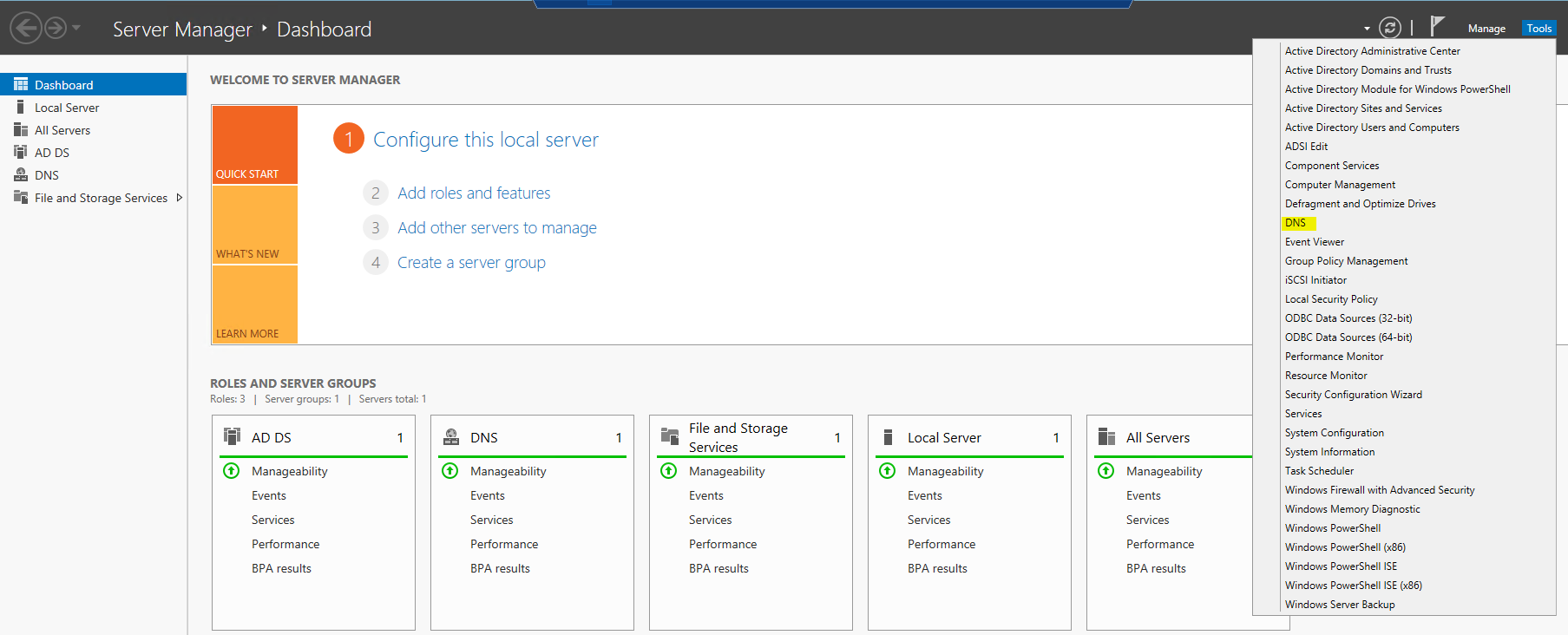Image resolution: width=1568 pixels, height=635 pixels.
Task: Open Local Server in the sidebar
Action: coord(67,108)
